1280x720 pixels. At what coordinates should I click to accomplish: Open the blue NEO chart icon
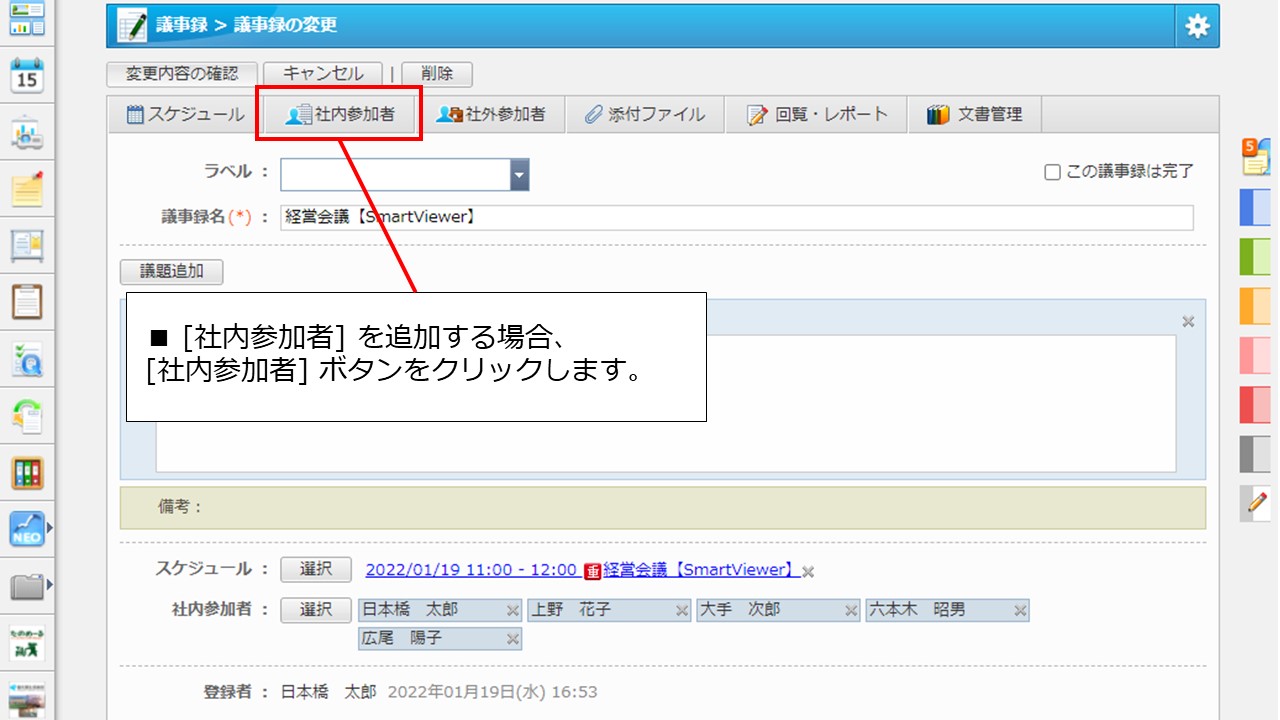[27, 529]
